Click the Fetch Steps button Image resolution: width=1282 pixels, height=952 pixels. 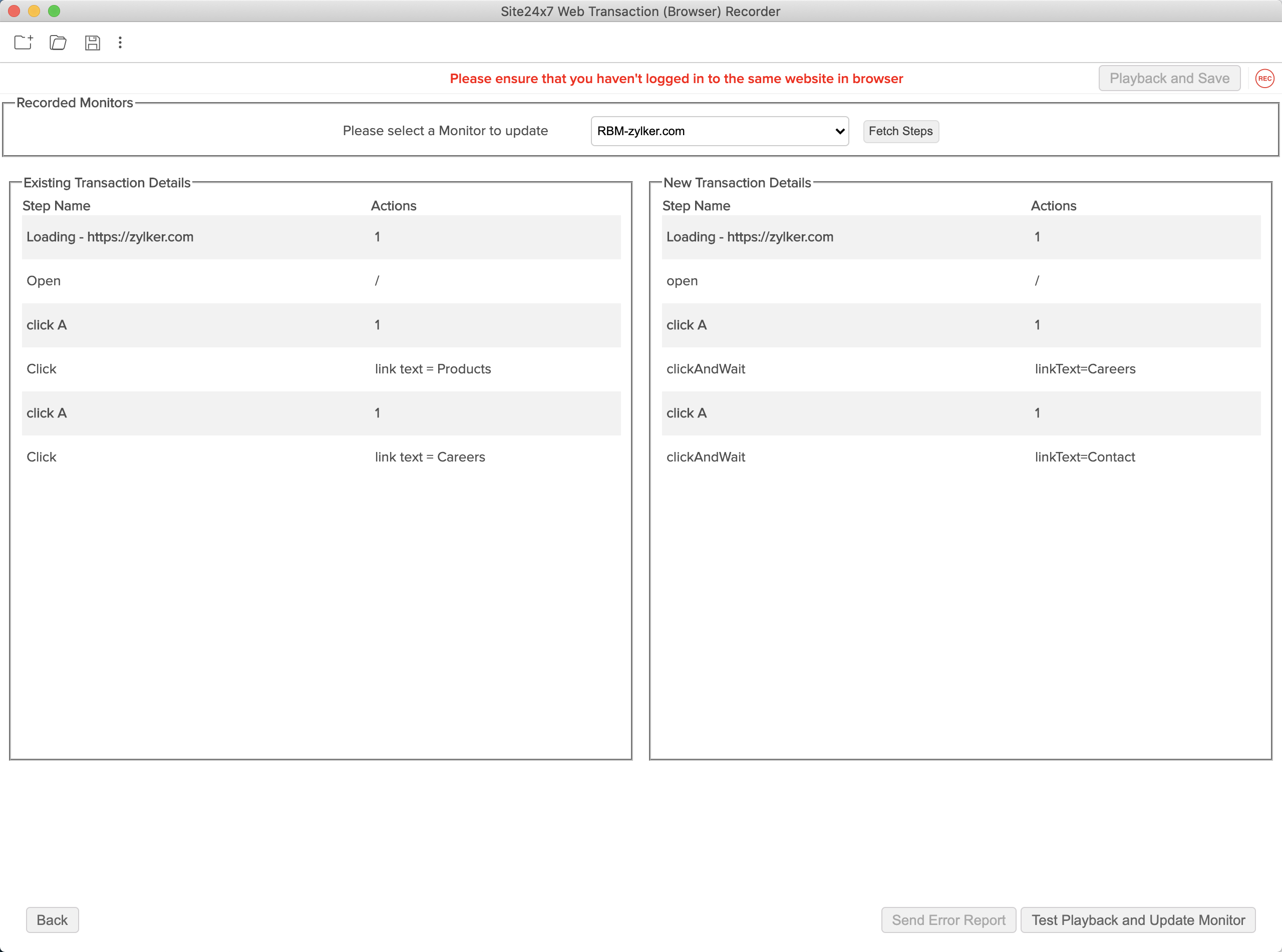coord(900,132)
